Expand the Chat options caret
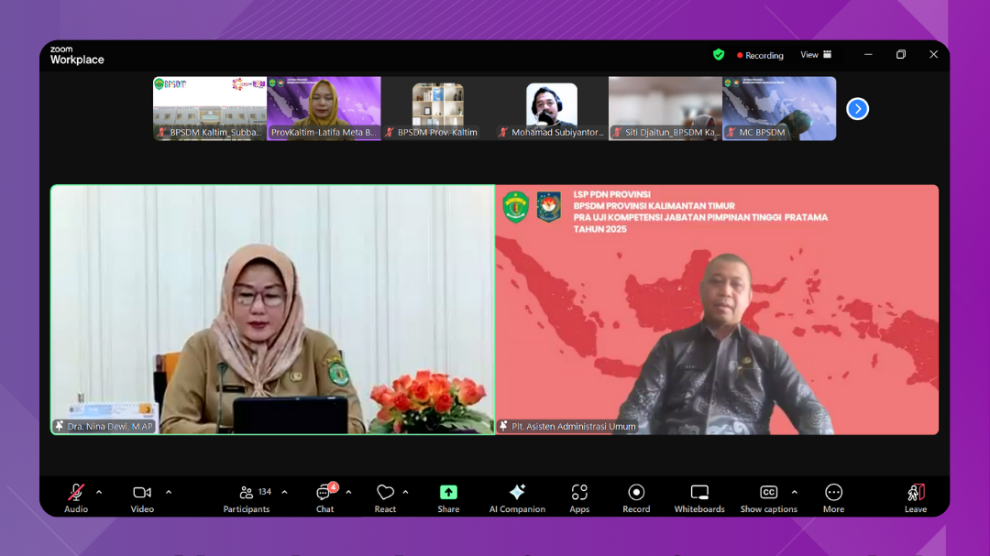This screenshot has width=990, height=556. (349, 492)
